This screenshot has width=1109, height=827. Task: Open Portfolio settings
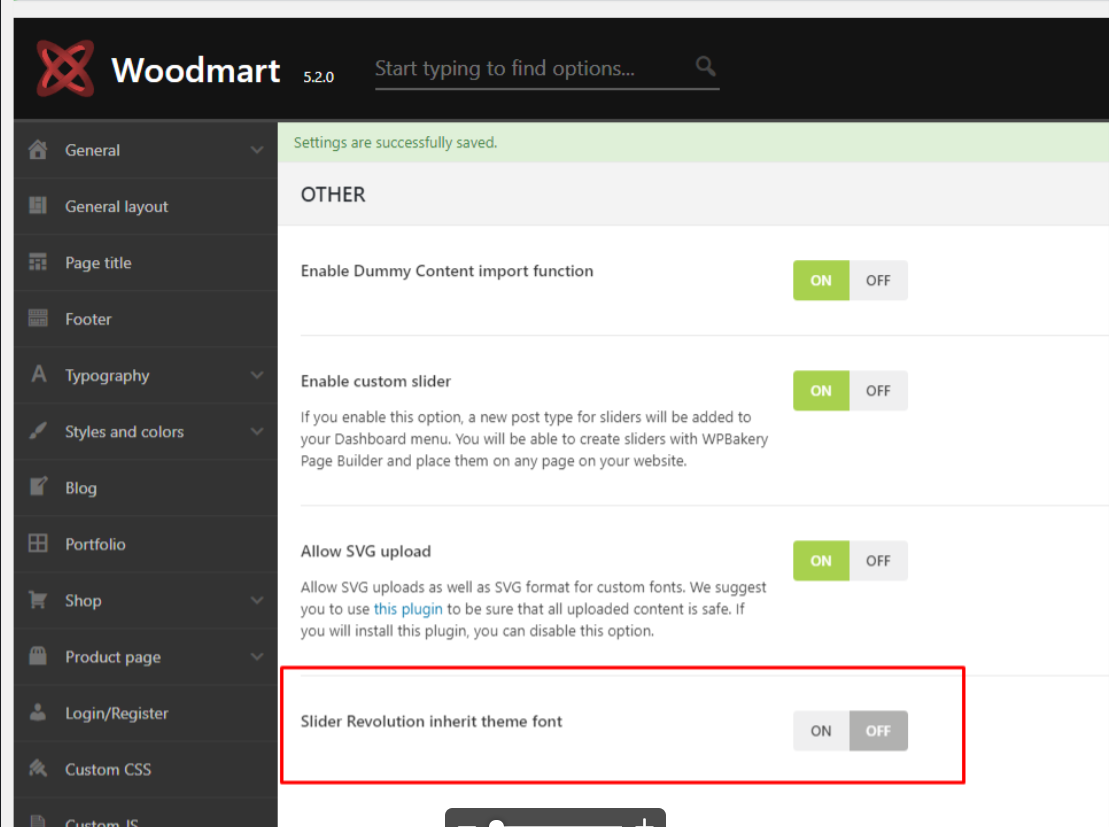(146, 544)
